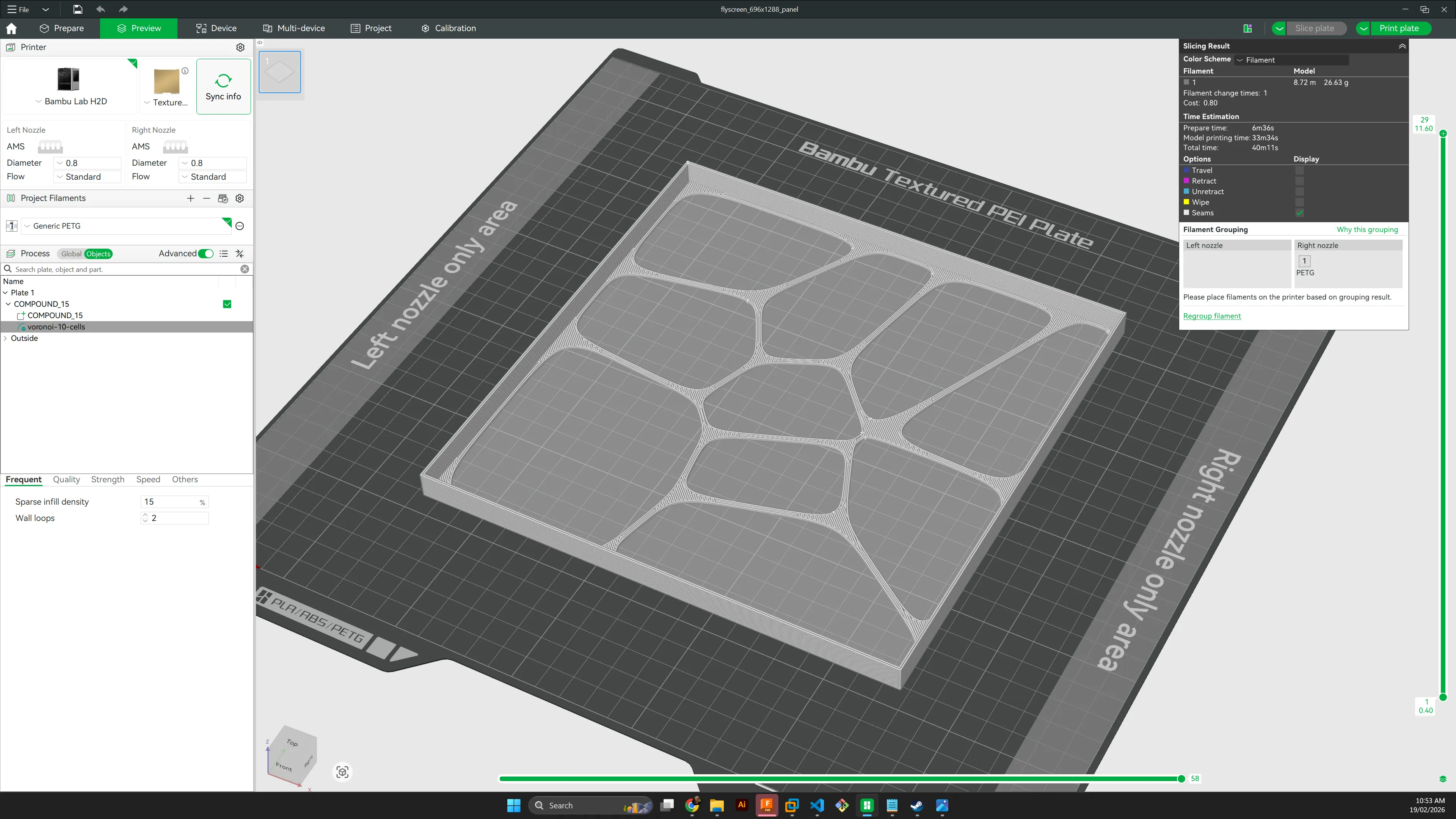
Task: Uncheck the COMPOUND_15 printable checkbox
Action: [227, 304]
